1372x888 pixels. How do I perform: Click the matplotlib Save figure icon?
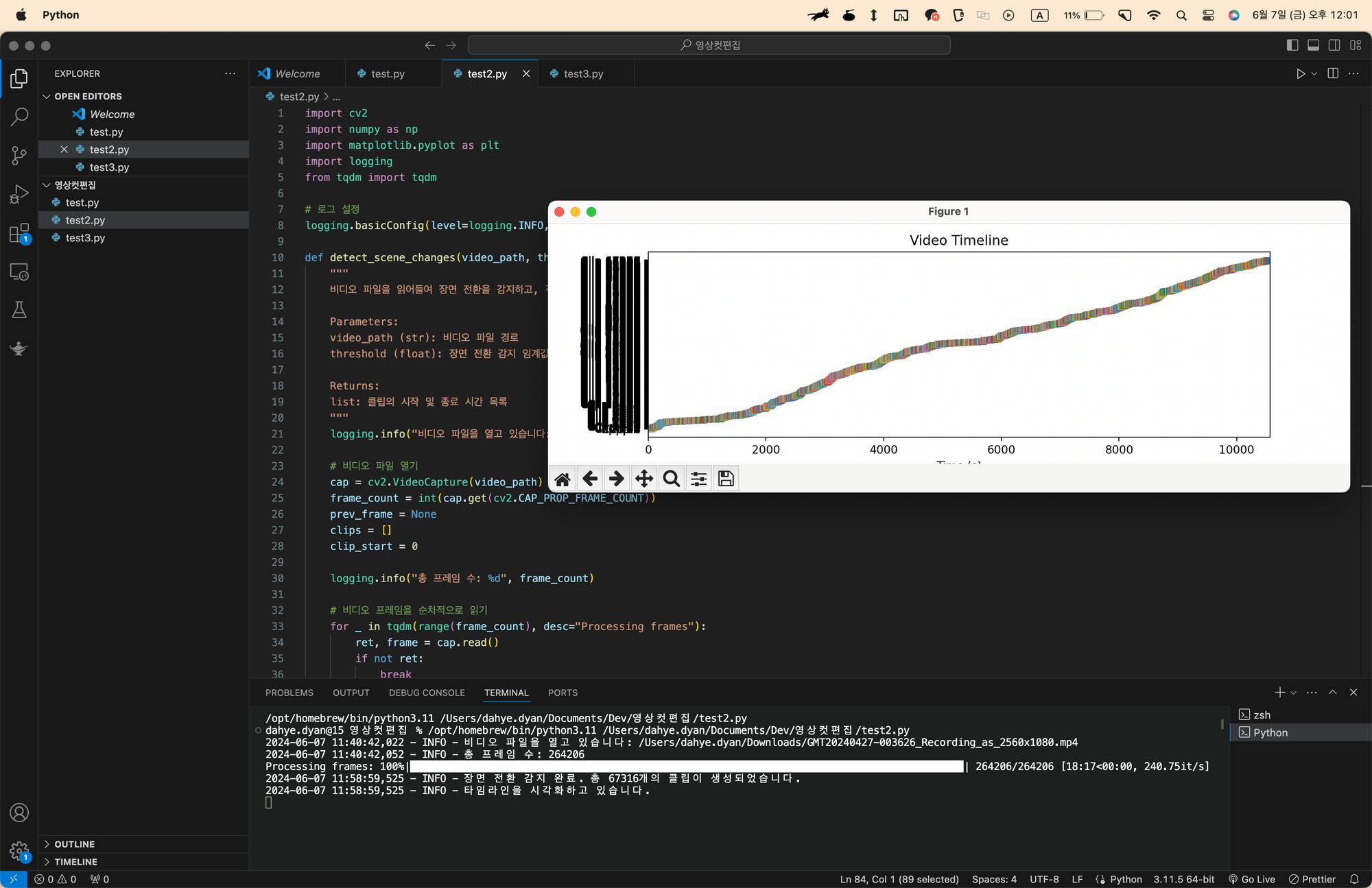coord(726,479)
